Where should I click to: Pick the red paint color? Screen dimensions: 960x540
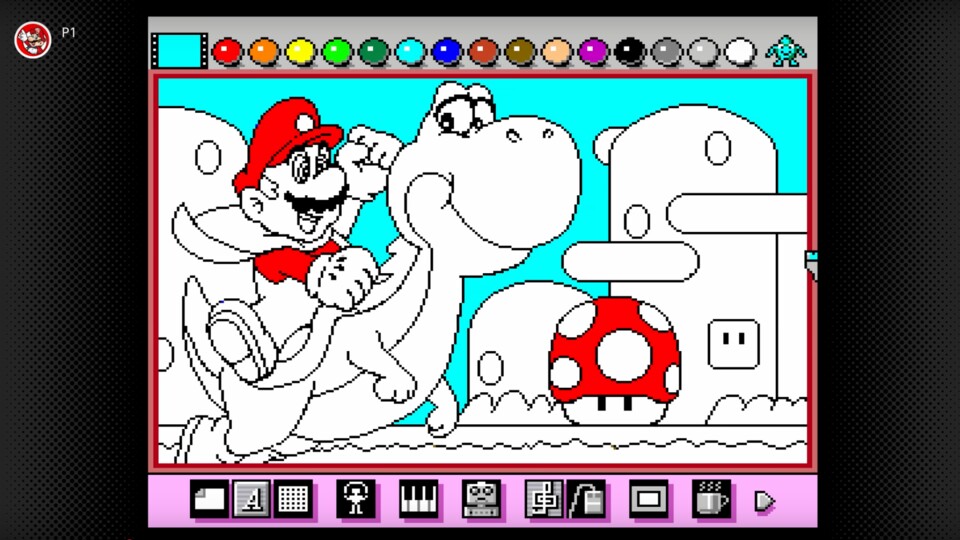pyautogui.click(x=228, y=51)
